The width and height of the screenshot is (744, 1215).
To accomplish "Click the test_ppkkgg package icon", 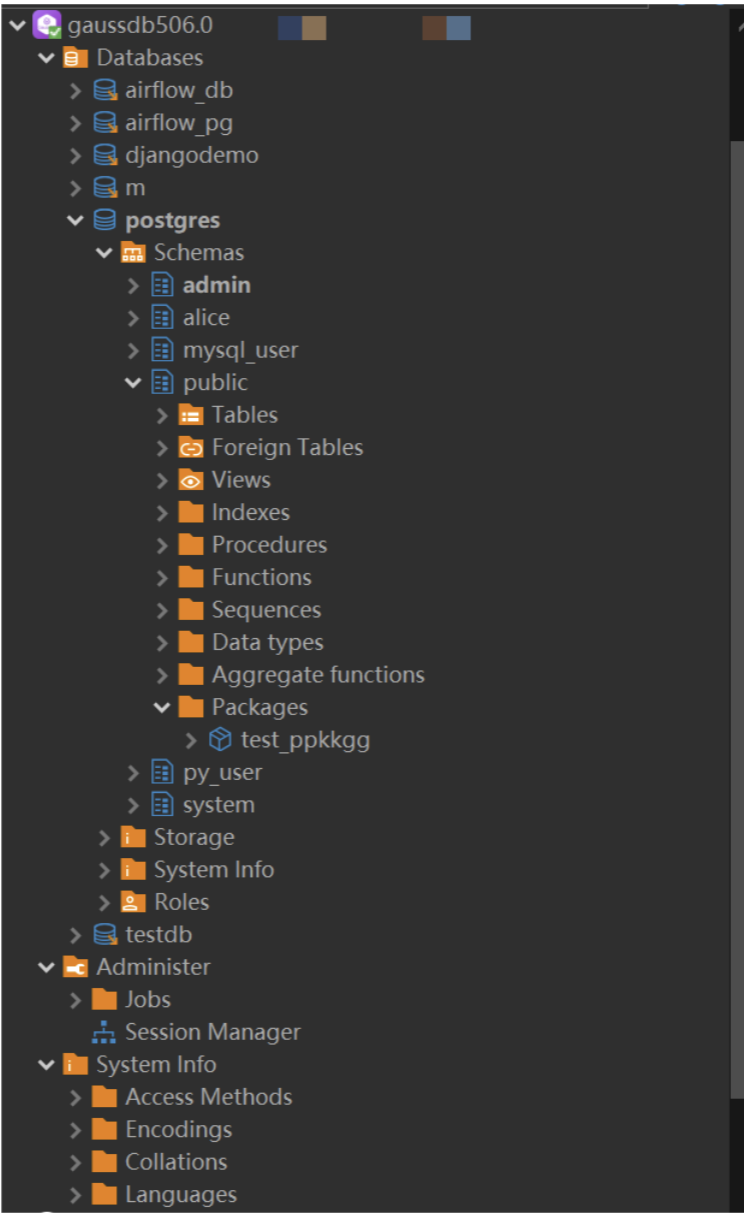I will 220,740.
